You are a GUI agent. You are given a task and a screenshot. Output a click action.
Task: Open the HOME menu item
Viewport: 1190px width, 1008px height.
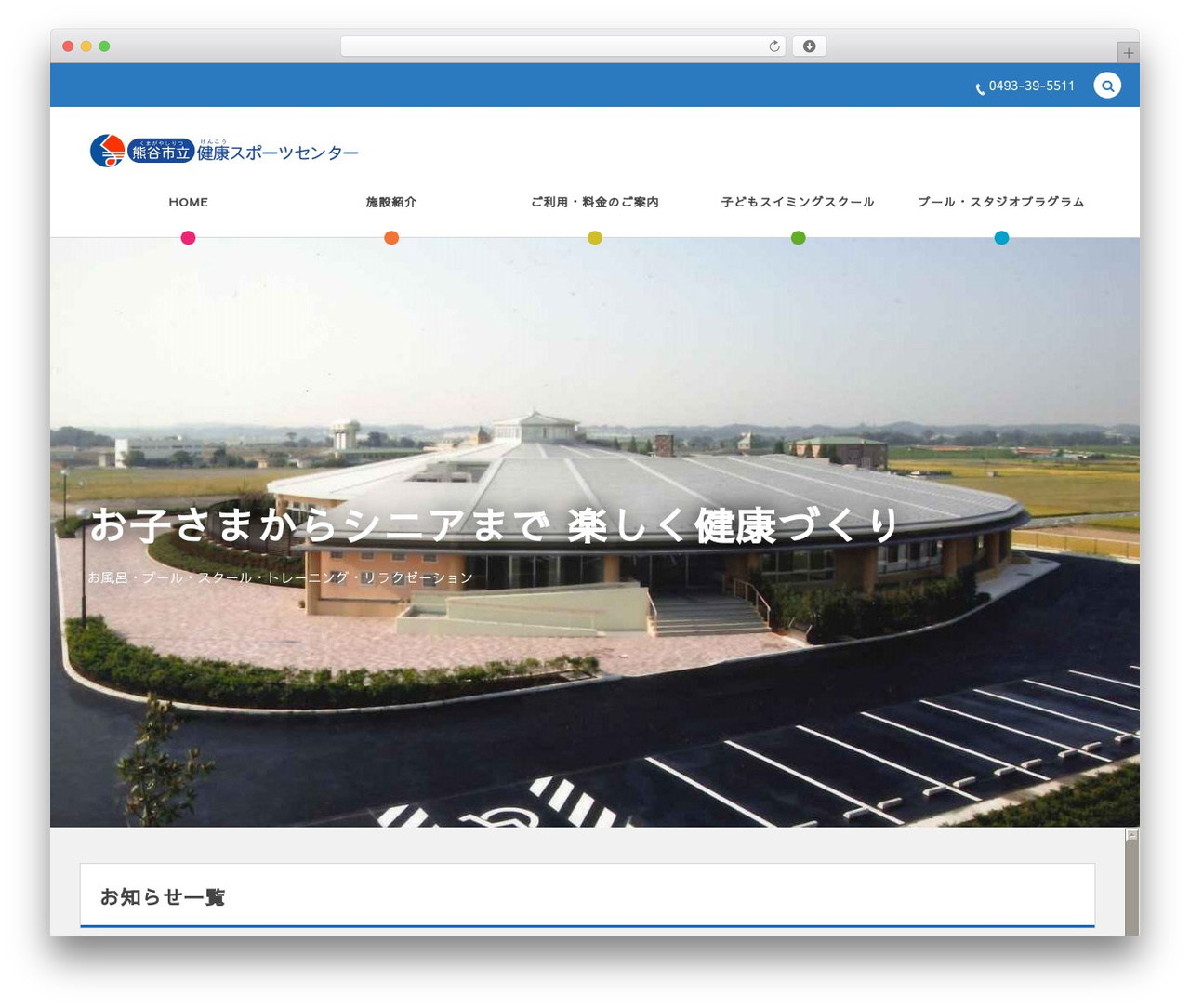(189, 202)
